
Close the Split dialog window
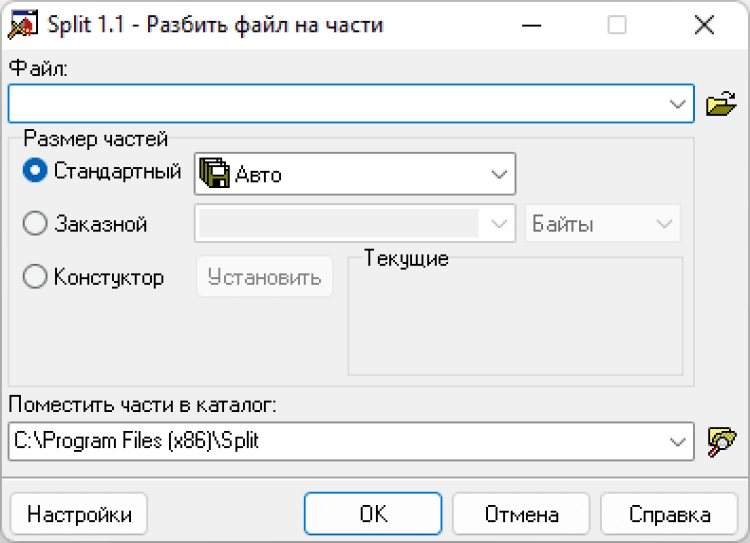point(704,25)
